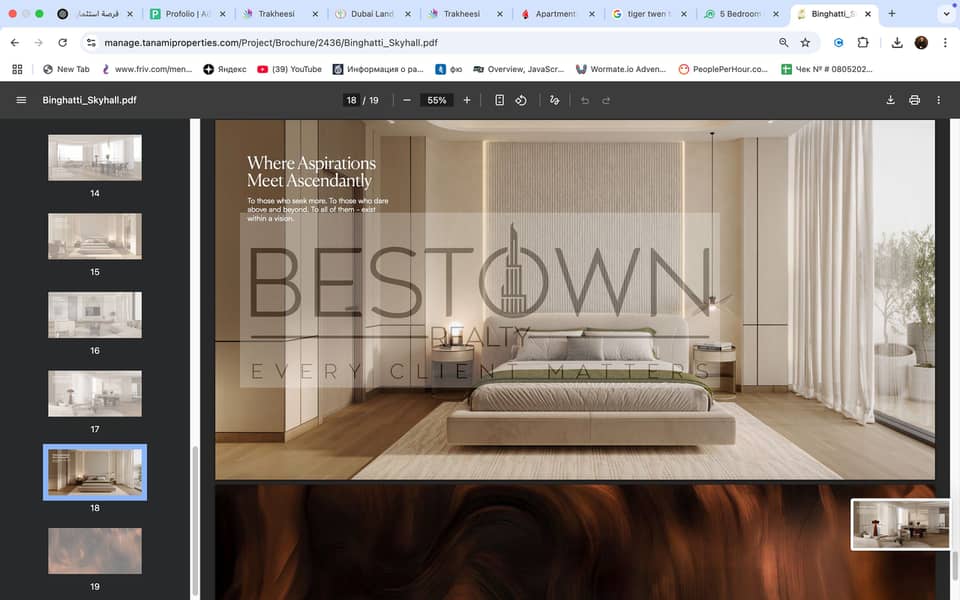960x600 pixels.
Task: Select page 14 thumbnail
Action: 95,157
